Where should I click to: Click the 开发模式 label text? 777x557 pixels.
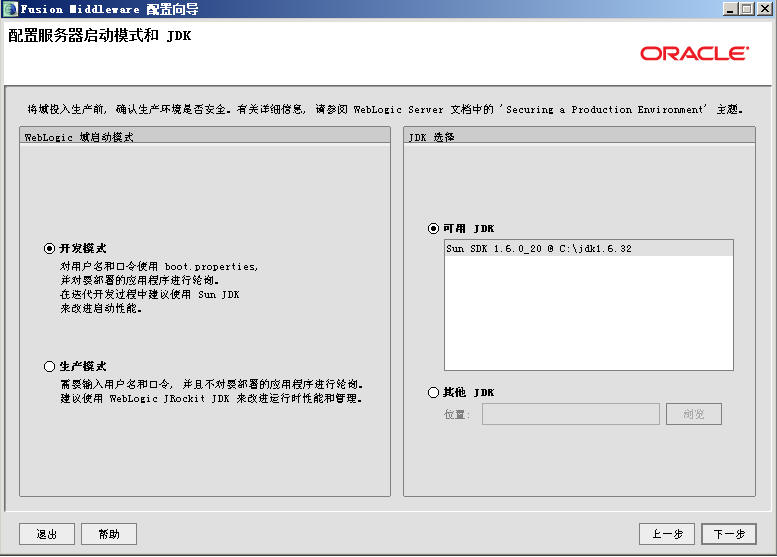point(83,248)
